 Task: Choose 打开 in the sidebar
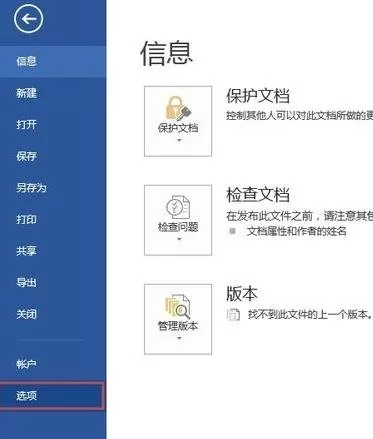click(x=53, y=125)
